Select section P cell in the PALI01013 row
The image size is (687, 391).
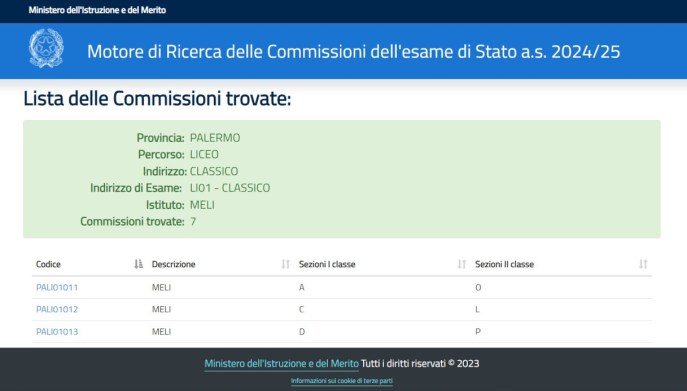(478, 332)
